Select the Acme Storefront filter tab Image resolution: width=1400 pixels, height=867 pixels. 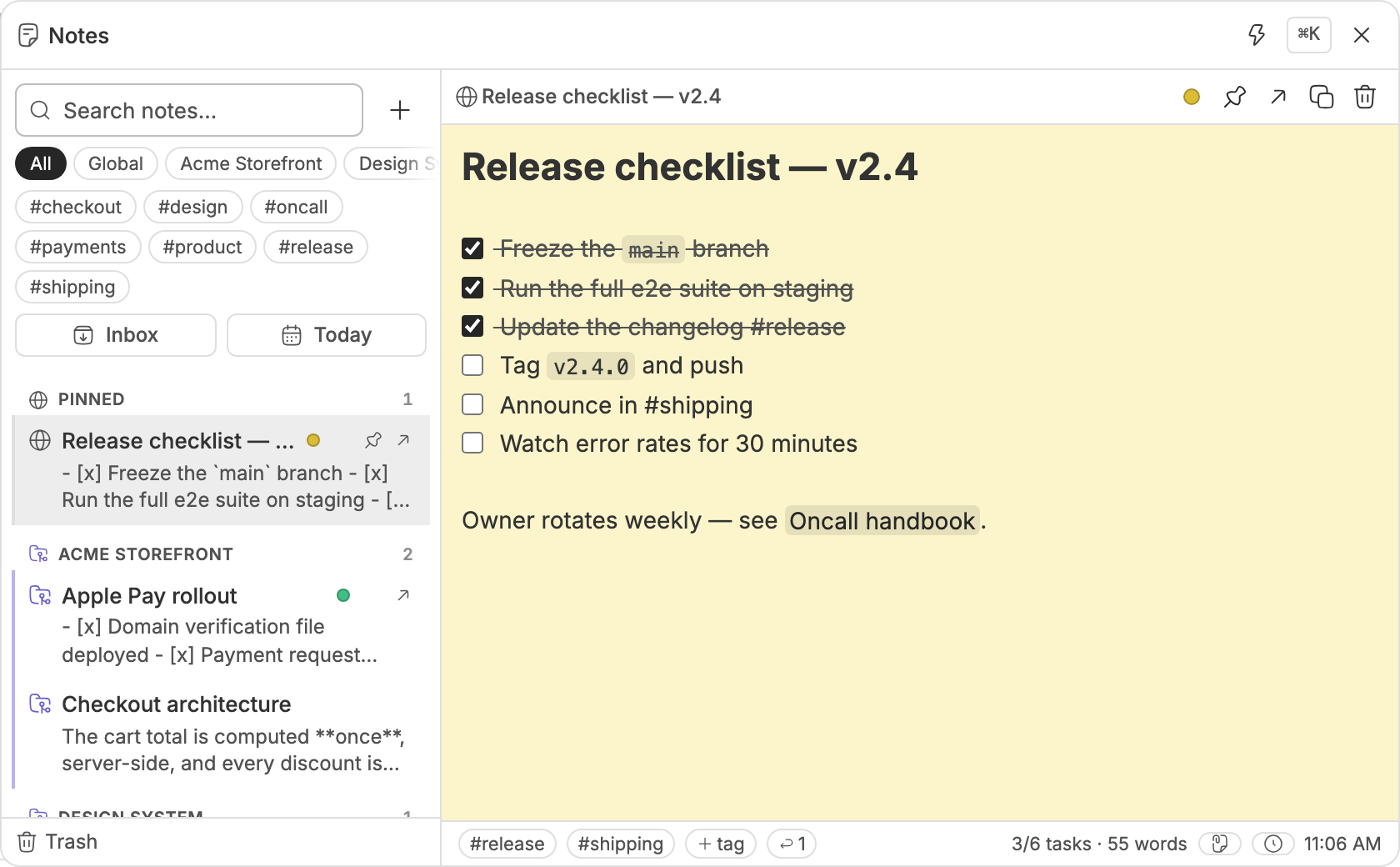pyautogui.click(x=251, y=163)
